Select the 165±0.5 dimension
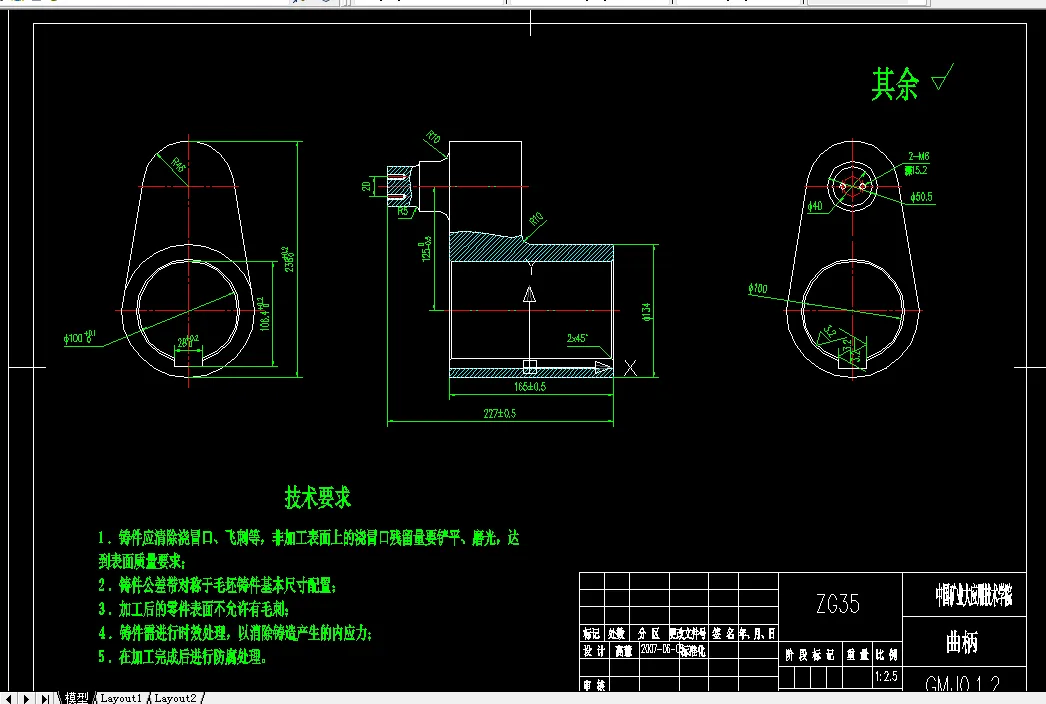The height and width of the screenshot is (704, 1046). coord(530,386)
